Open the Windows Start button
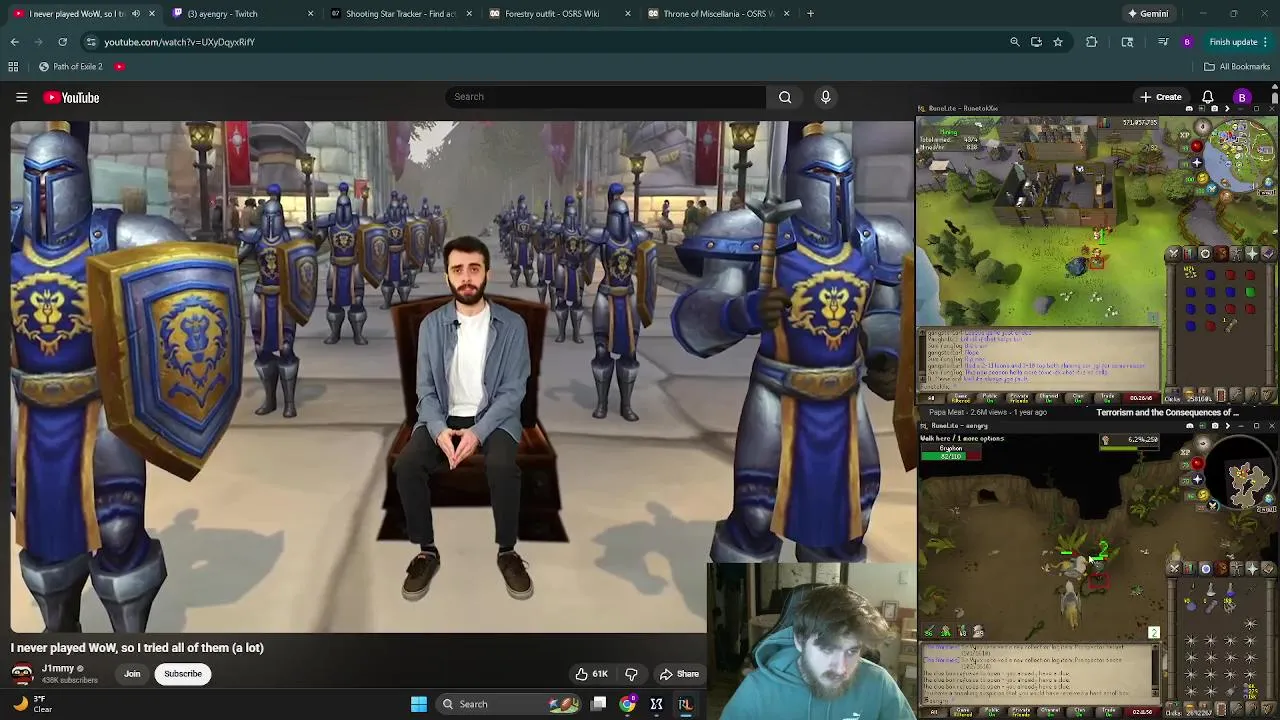Image resolution: width=1280 pixels, height=720 pixels. click(419, 704)
